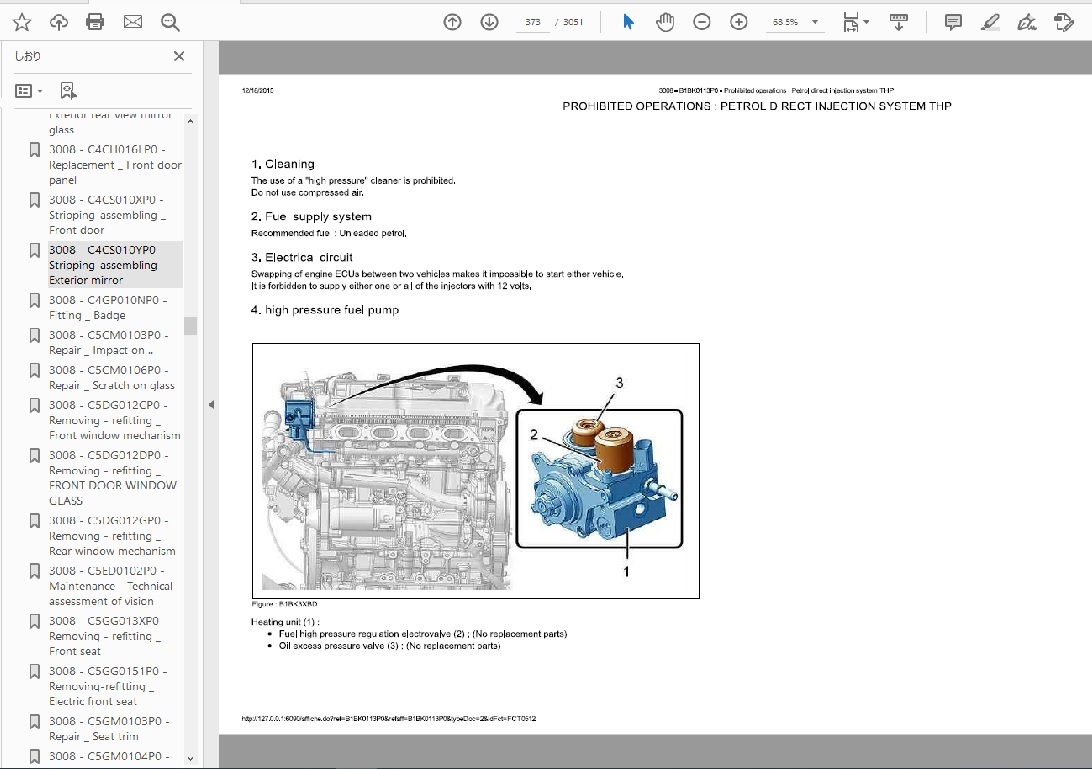Open bookmark C5DG012DP0 FRONT DOOR WINDOW GLASS
1092x769 pixels.
pos(113,477)
